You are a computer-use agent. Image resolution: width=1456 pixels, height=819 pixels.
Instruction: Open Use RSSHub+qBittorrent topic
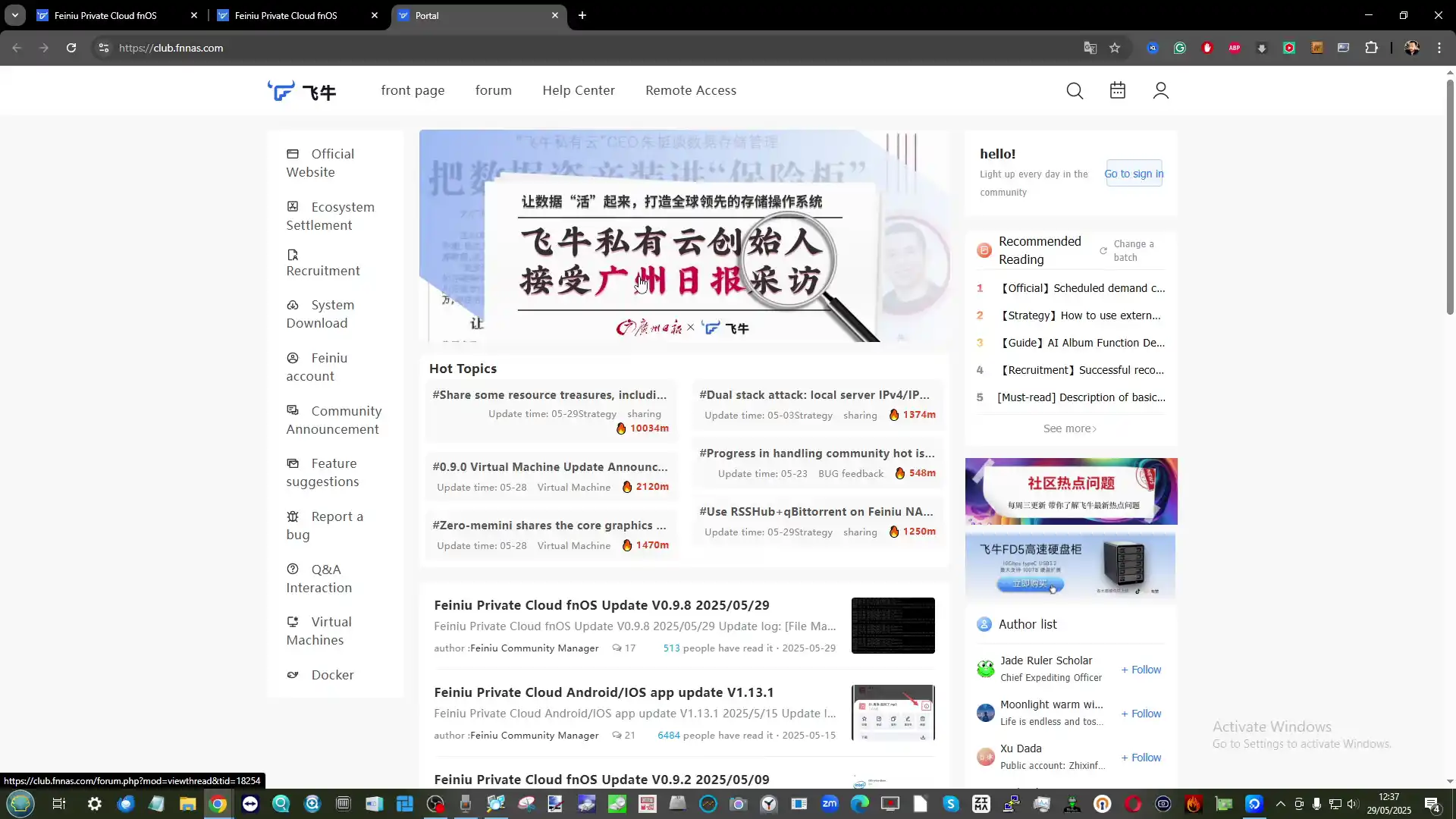tap(816, 512)
